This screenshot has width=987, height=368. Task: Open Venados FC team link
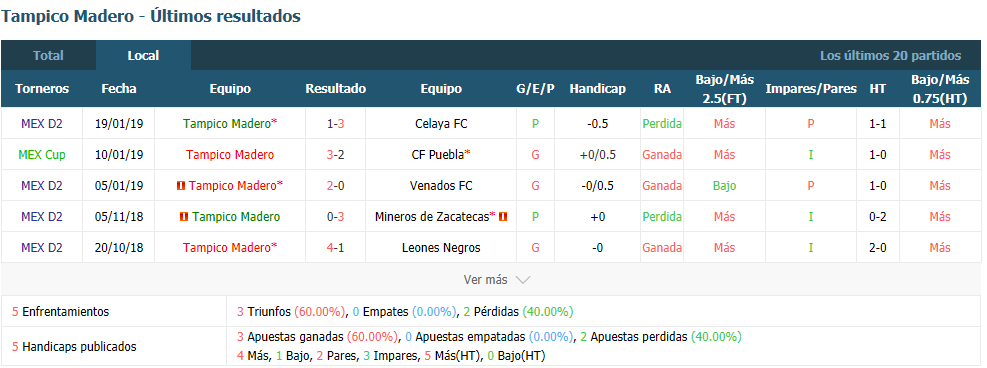(441, 186)
